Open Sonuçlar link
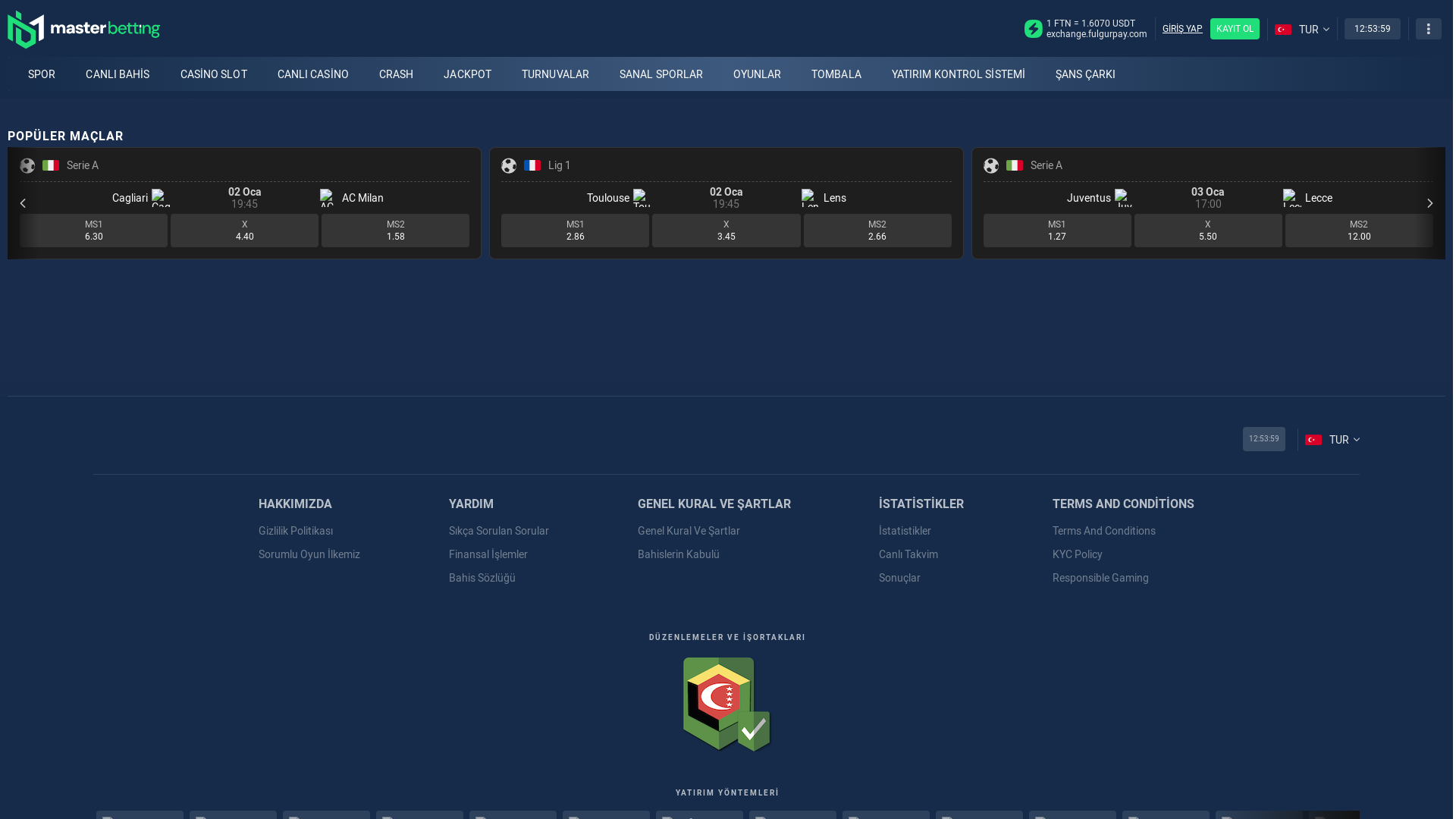Image resolution: width=1456 pixels, height=819 pixels. click(899, 578)
